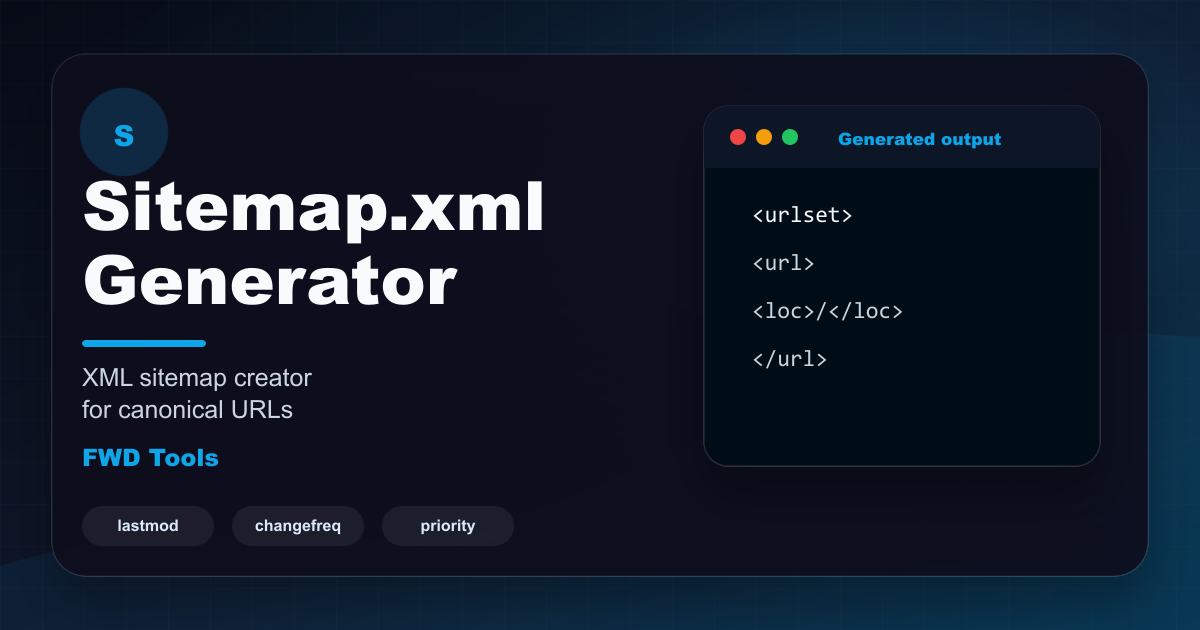Select the priority tag pill

point(448,526)
